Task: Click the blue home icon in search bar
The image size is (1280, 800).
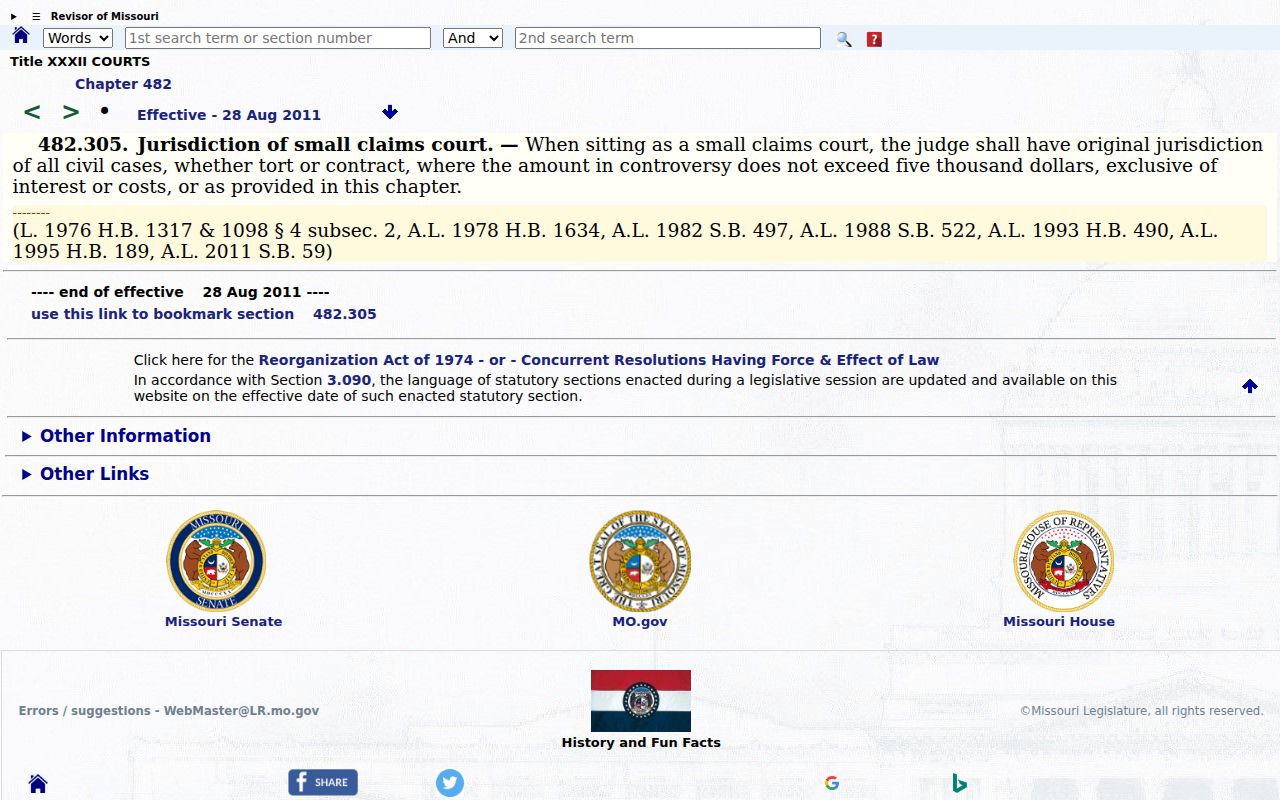Action: point(21,36)
